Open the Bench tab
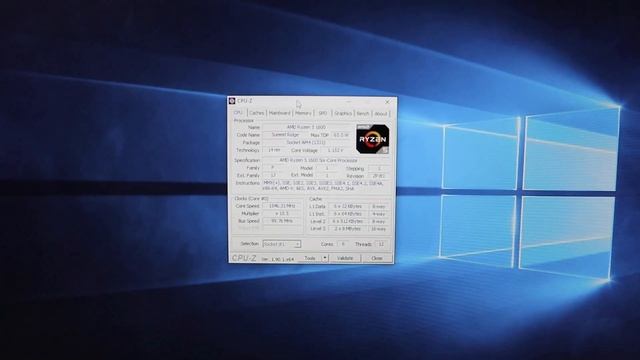The image size is (640, 360). point(362,113)
